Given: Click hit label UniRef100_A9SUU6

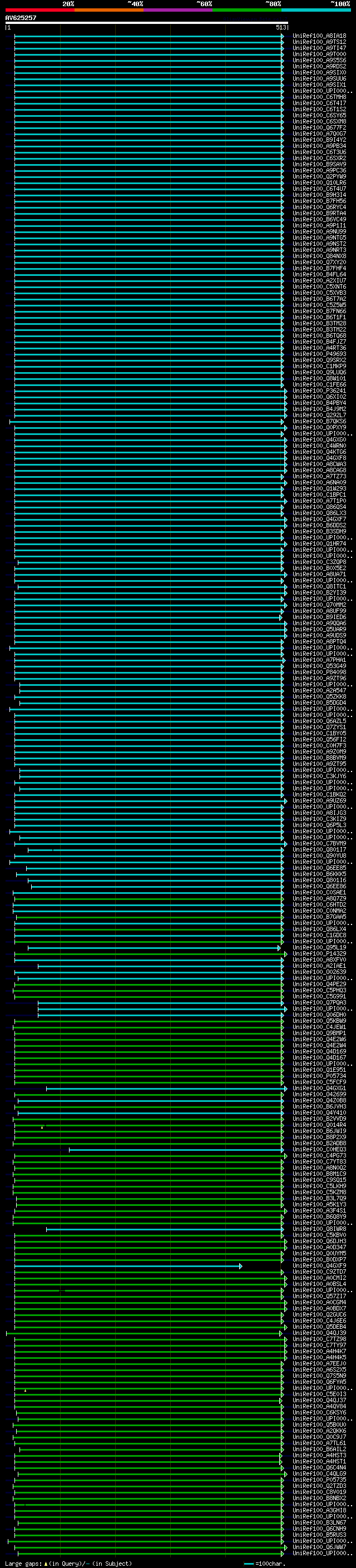Looking at the screenshot, I should coord(319,78).
